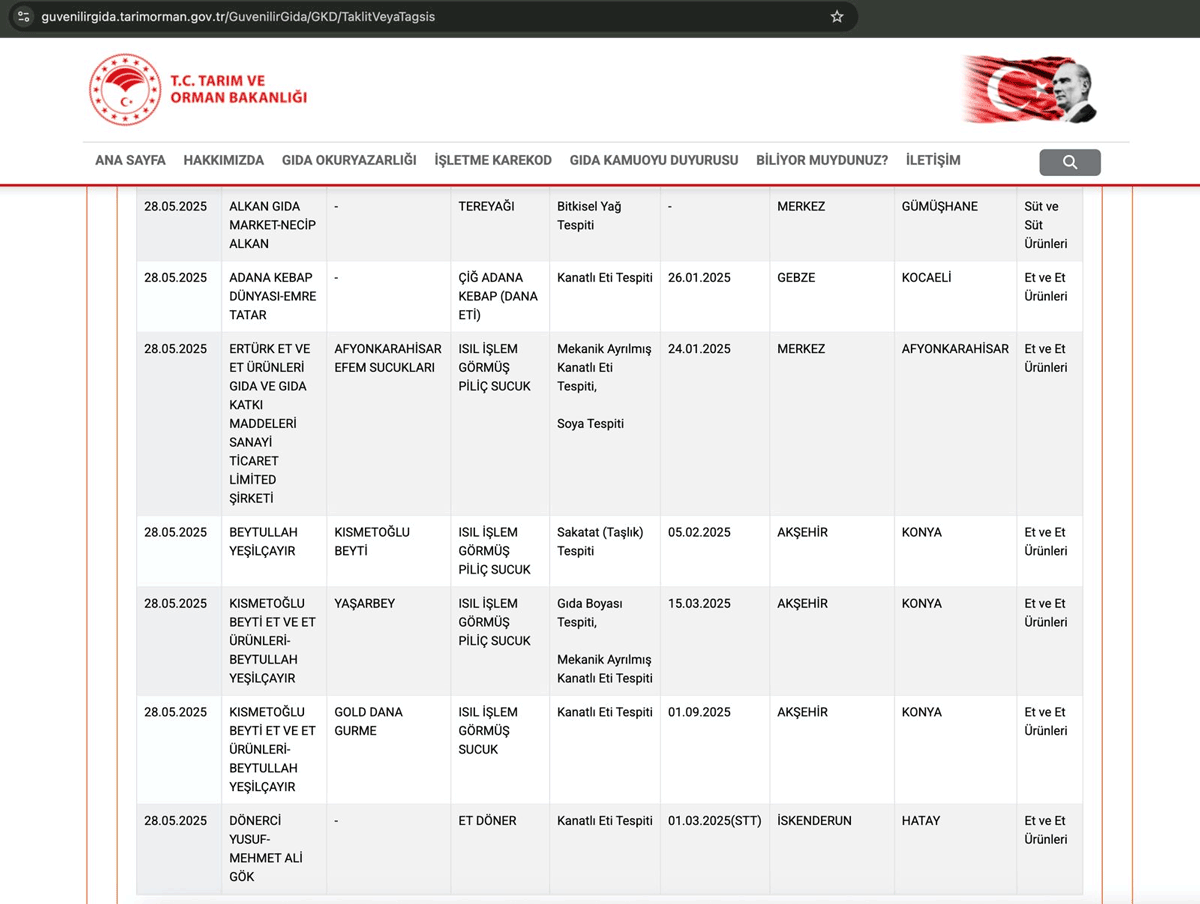Viewport: 1200px width, 904px height.
Task: Click the T.C. TARIM VE ORMAN BAKANLIĞI title
Action: pyautogui.click(x=238, y=89)
